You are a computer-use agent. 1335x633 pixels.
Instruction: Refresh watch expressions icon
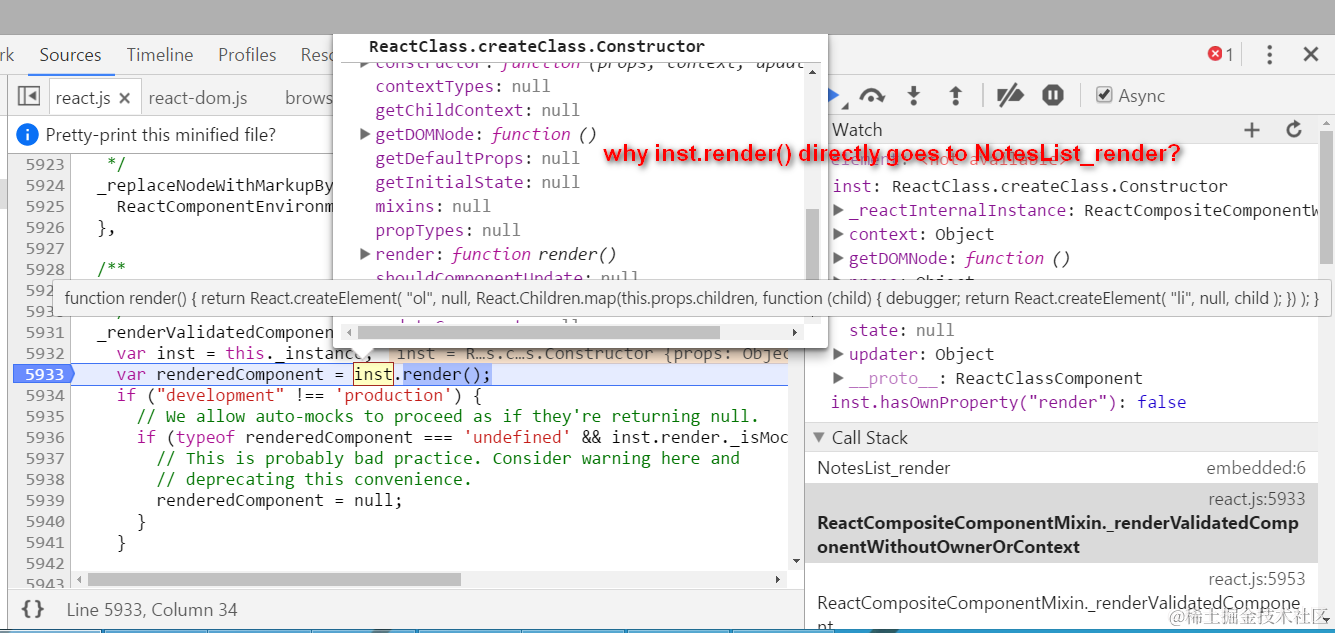tap(1294, 130)
